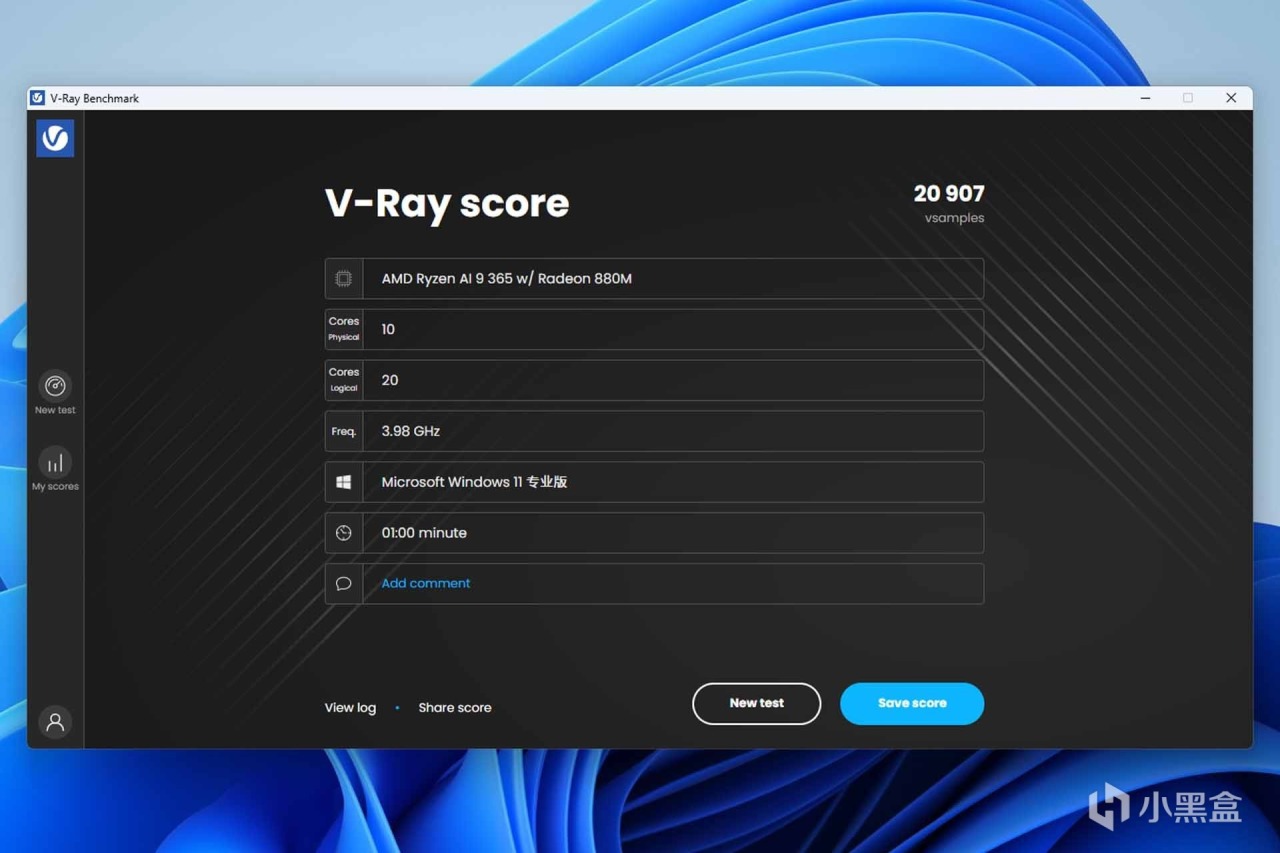1280x853 pixels.
Task: Click physical cores value 10
Action: point(388,329)
